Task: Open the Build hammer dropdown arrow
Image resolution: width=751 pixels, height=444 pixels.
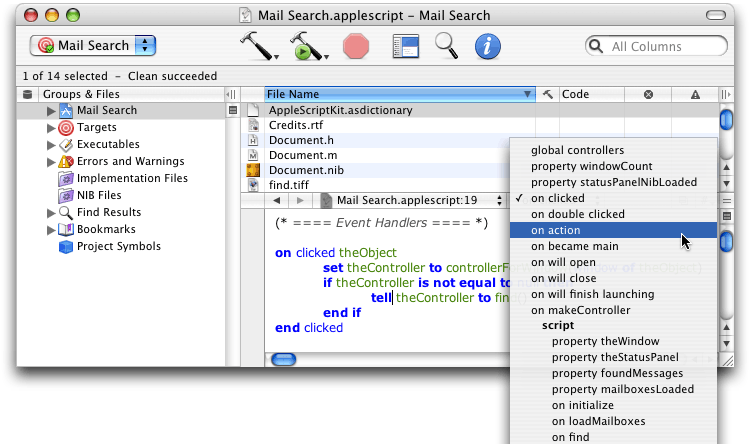Action: 276,57
